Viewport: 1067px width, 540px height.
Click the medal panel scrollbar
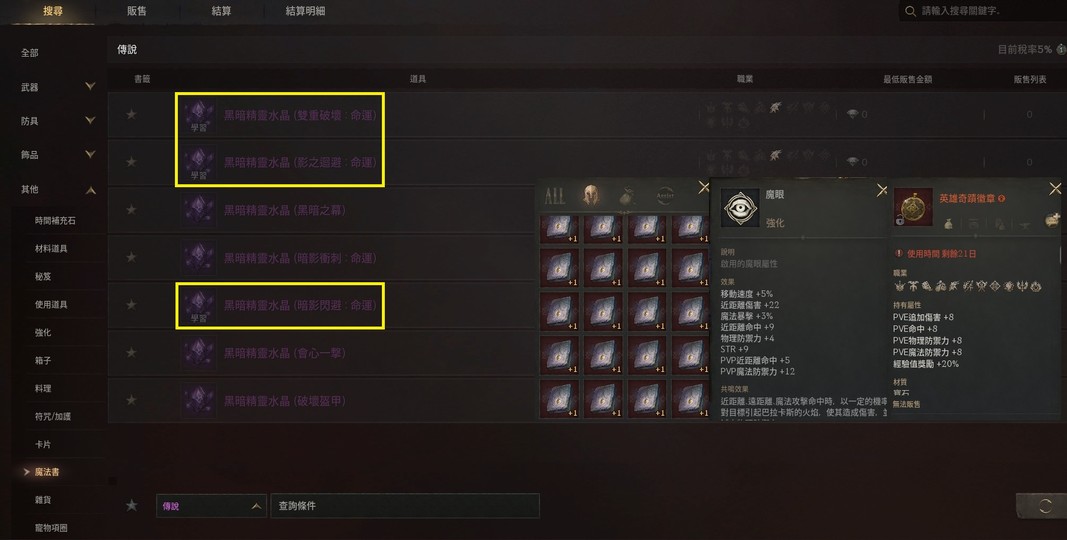[x=1062, y=253]
